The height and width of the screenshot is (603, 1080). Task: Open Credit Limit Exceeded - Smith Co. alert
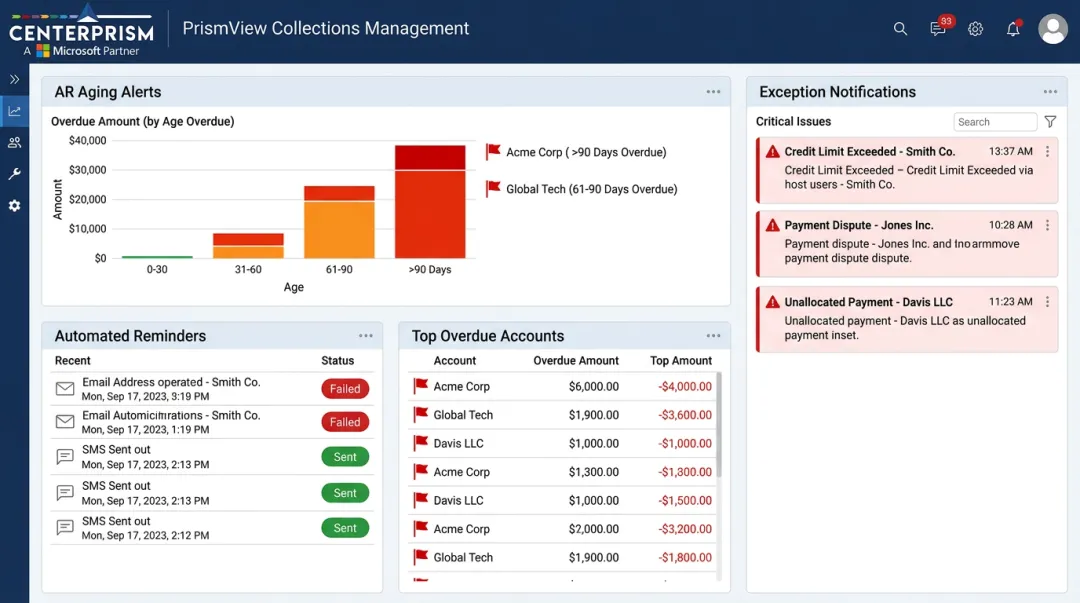tap(907, 170)
